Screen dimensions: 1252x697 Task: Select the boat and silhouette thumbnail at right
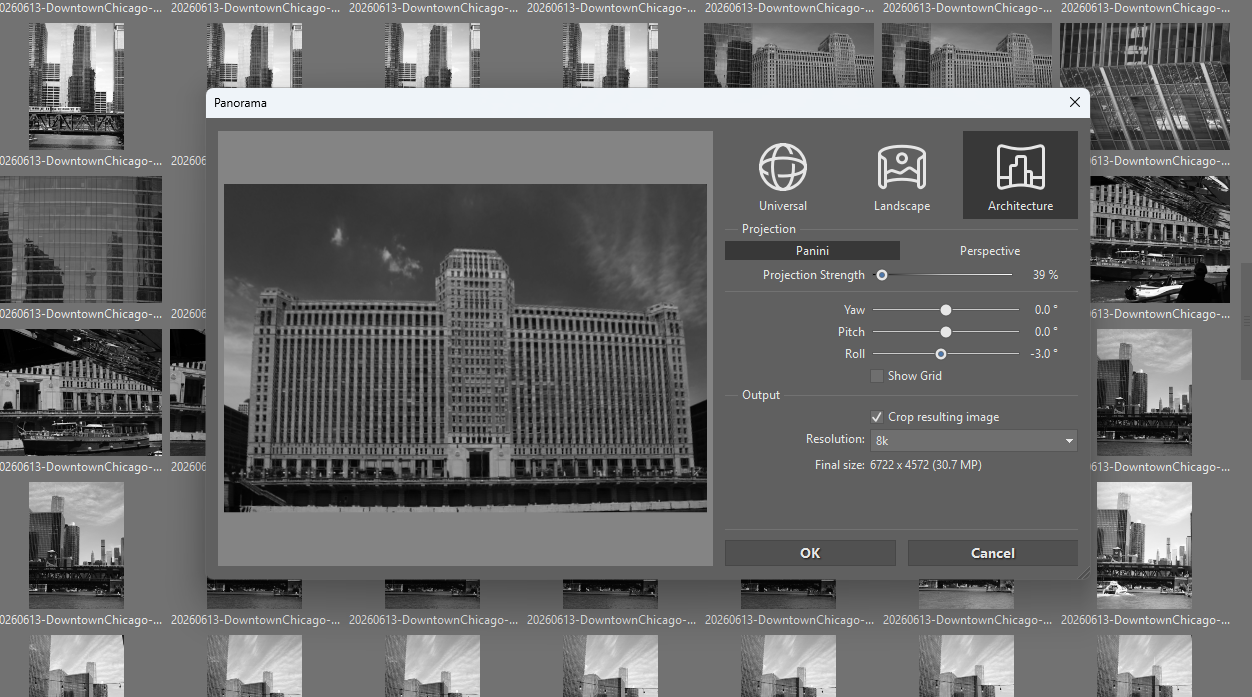pyautogui.click(x=1160, y=239)
